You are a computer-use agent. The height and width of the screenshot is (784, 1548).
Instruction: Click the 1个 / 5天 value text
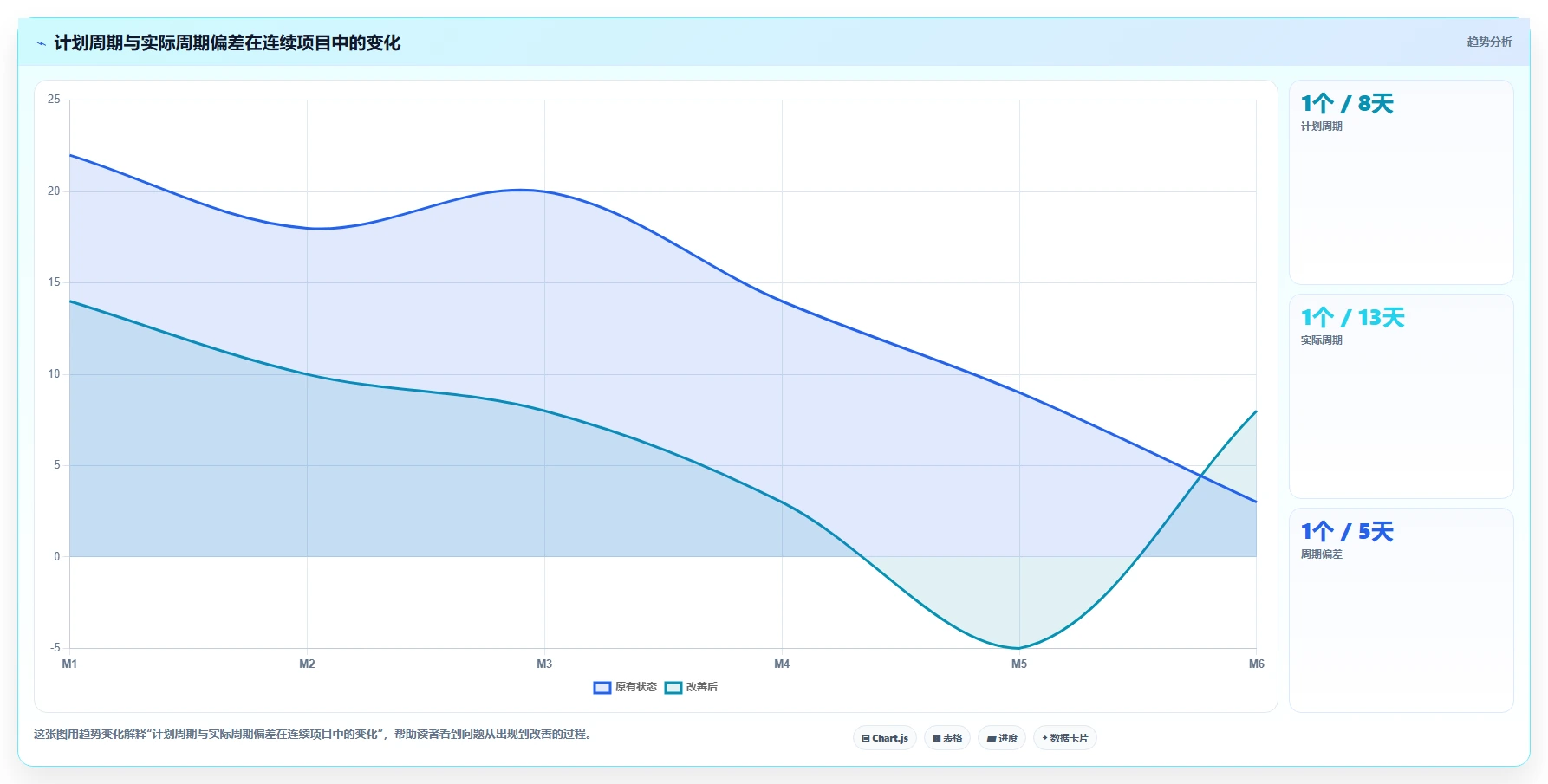click(1347, 532)
